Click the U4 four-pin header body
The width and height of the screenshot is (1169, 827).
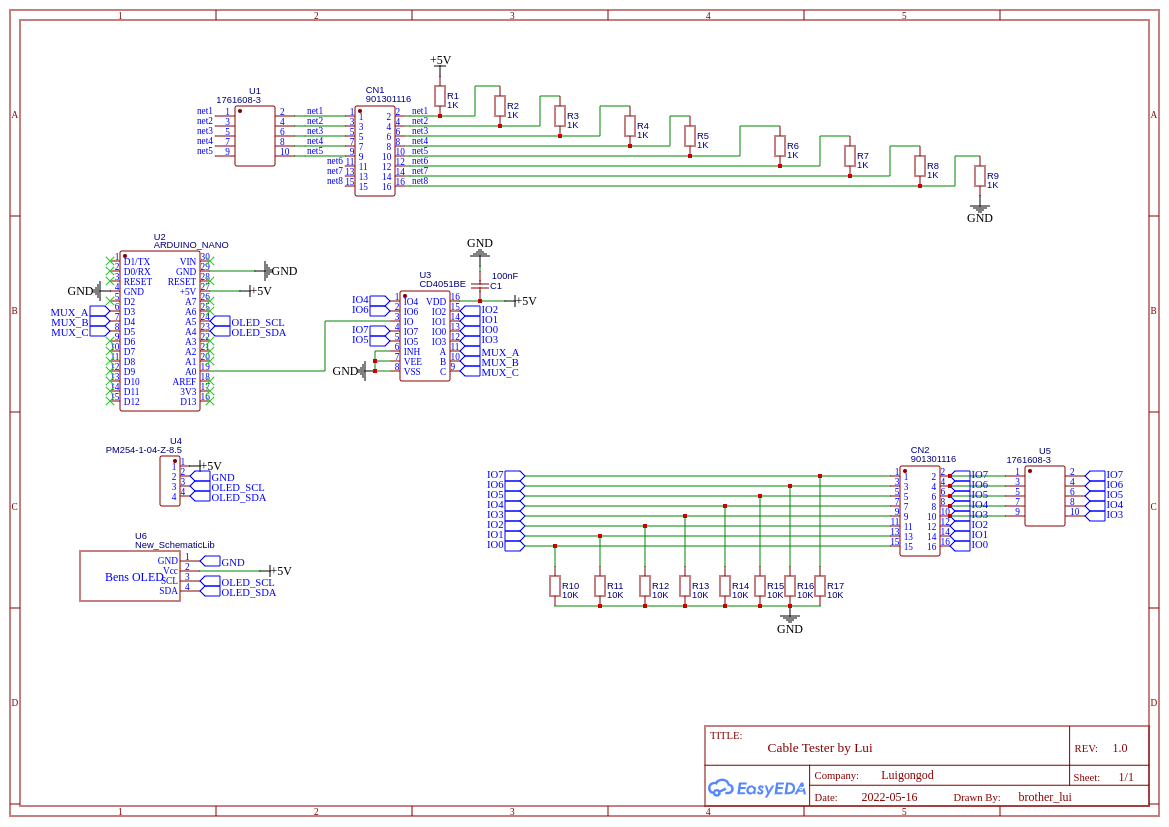tap(170, 482)
